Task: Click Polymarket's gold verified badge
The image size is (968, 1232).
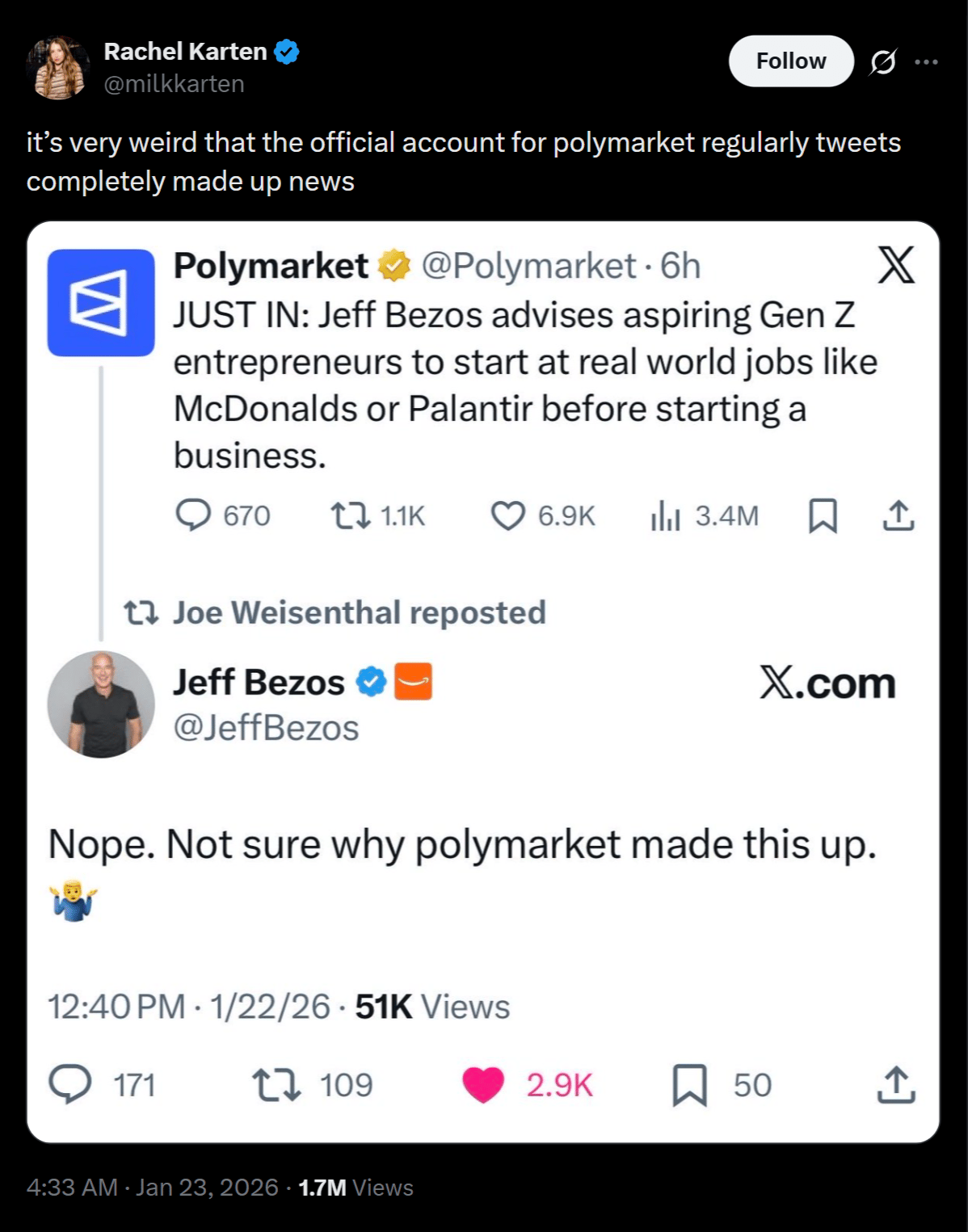Action: click(394, 266)
